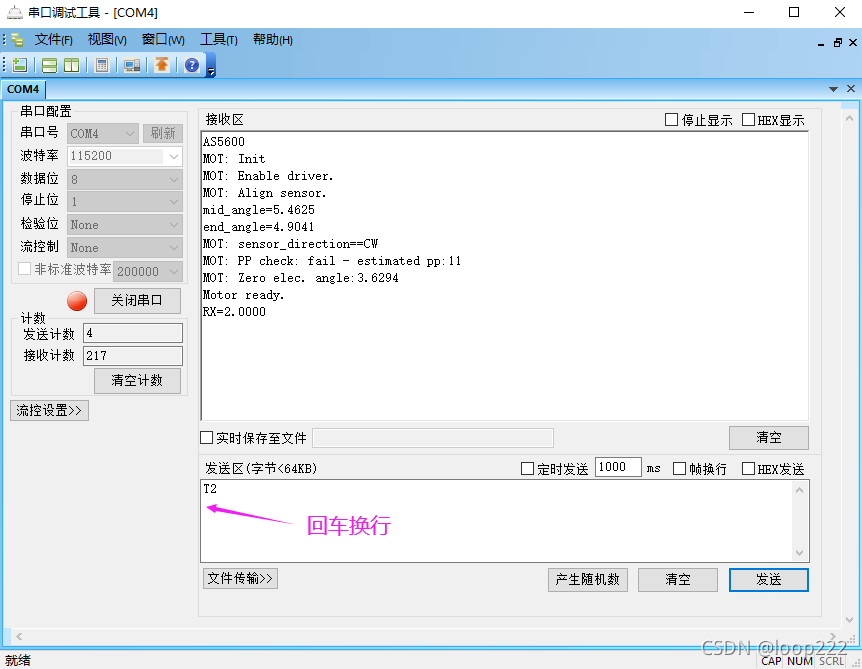Click the 发送 button
The width and height of the screenshot is (862, 669).
coord(769,580)
